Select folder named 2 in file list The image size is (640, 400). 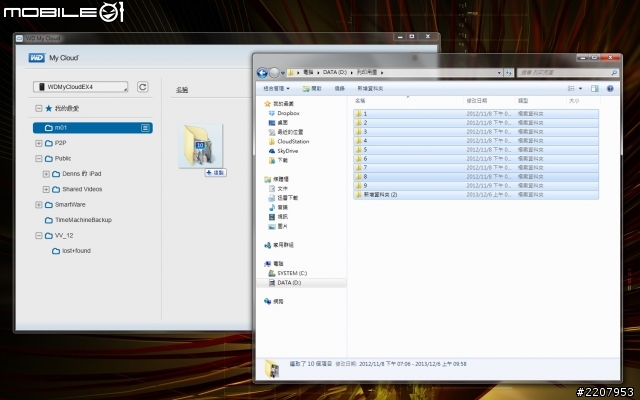[476, 123]
